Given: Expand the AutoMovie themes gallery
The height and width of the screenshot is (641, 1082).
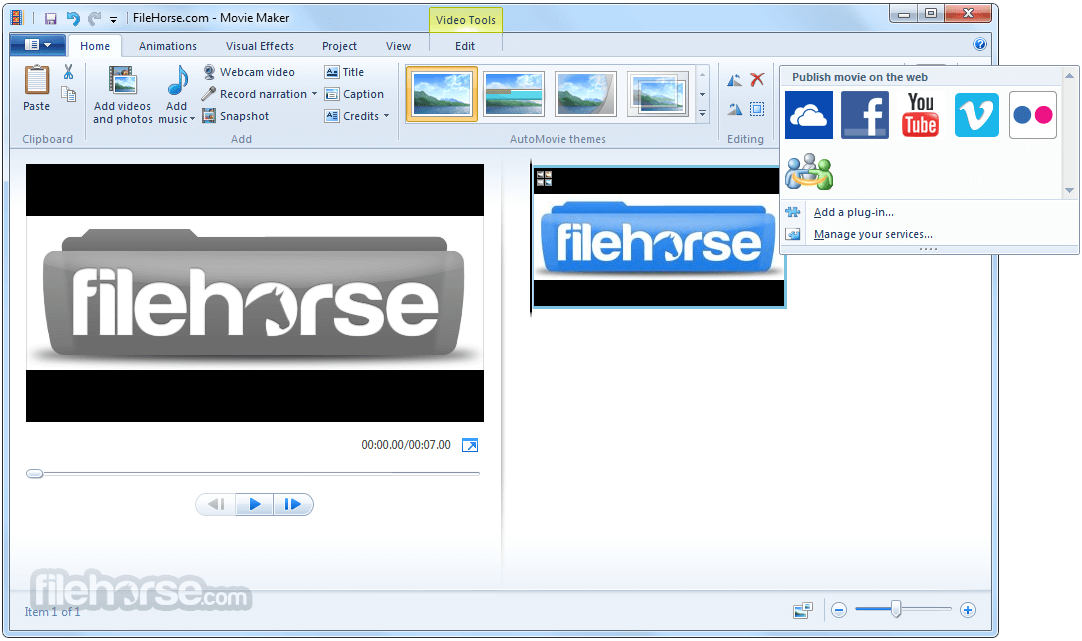Looking at the screenshot, I should [x=702, y=112].
